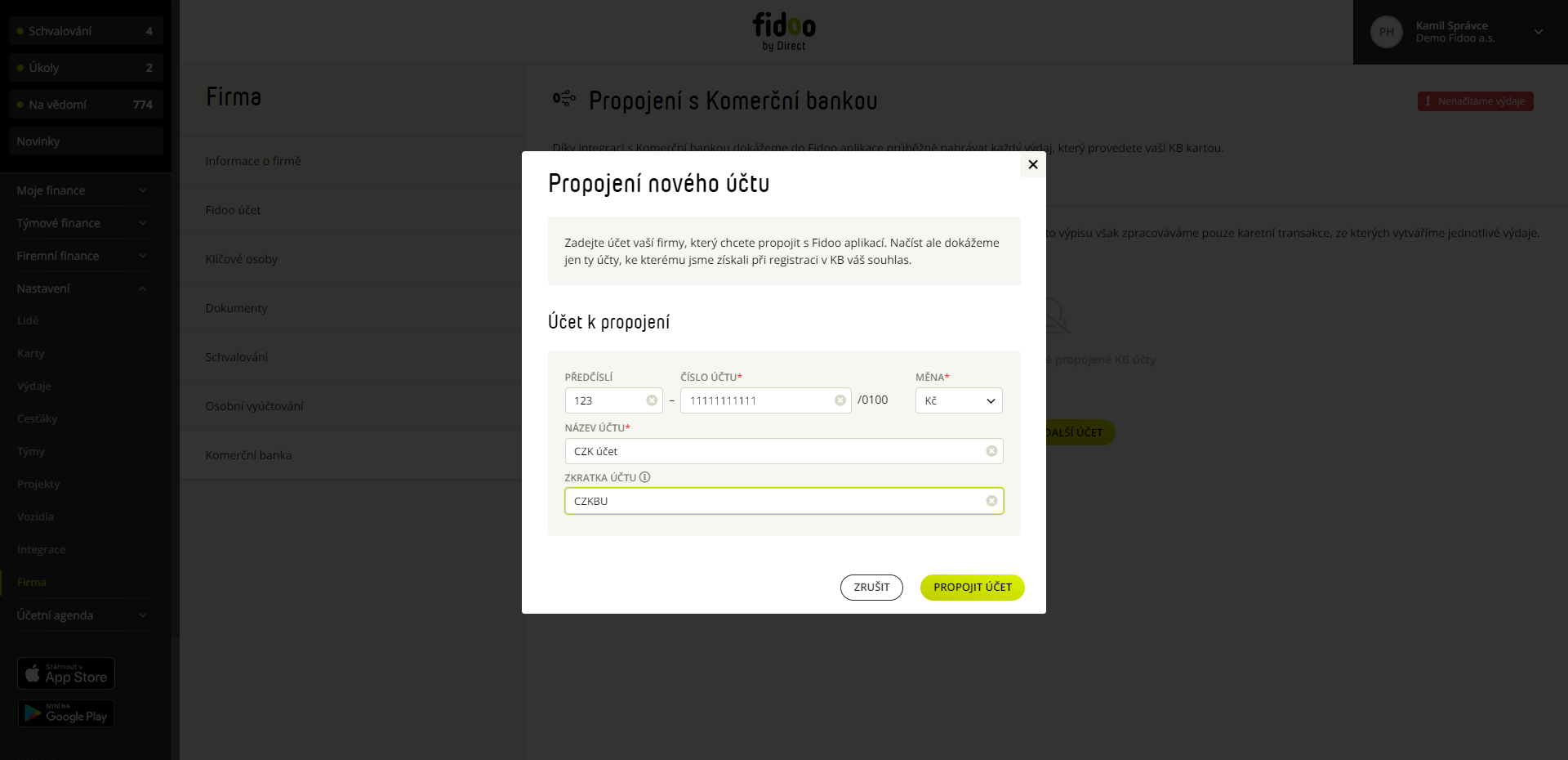This screenshot has height=760, width=1568.
Task: Open the Google Play download badge
Action: [66, 713]
